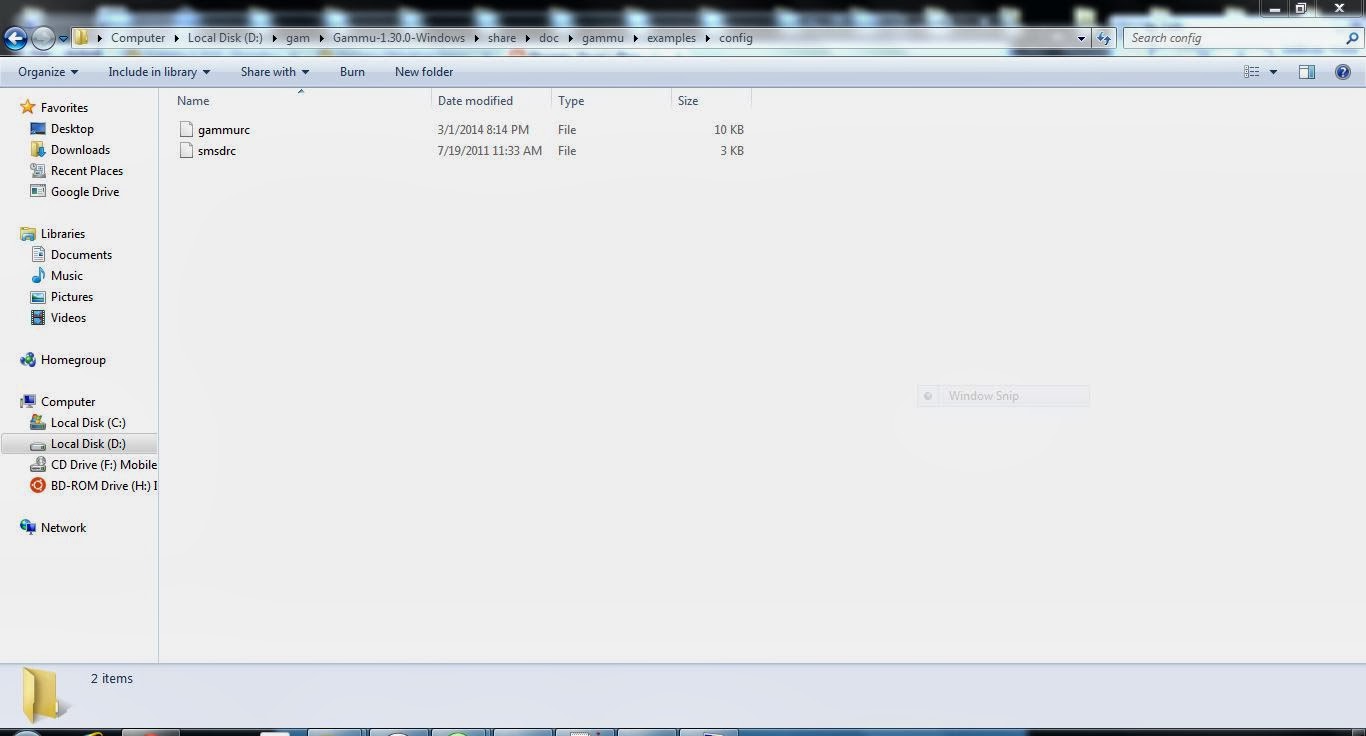Click the Downloads folder icon
1366x736 pixels.
[x=38, y=149]
